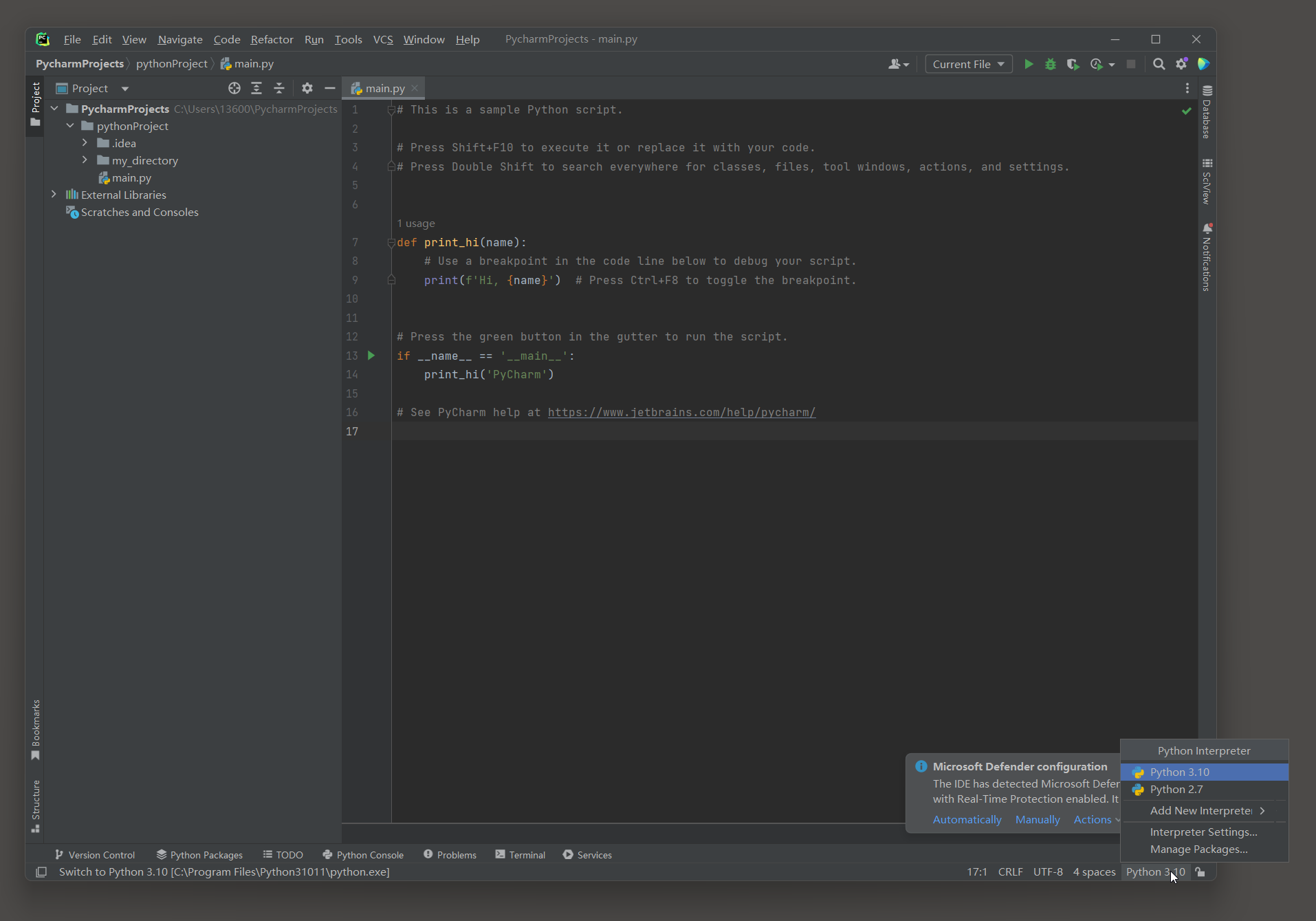Open the Current File run configuration dropdown
Viewport: 1316px width, 921px height.
[968, 64]
